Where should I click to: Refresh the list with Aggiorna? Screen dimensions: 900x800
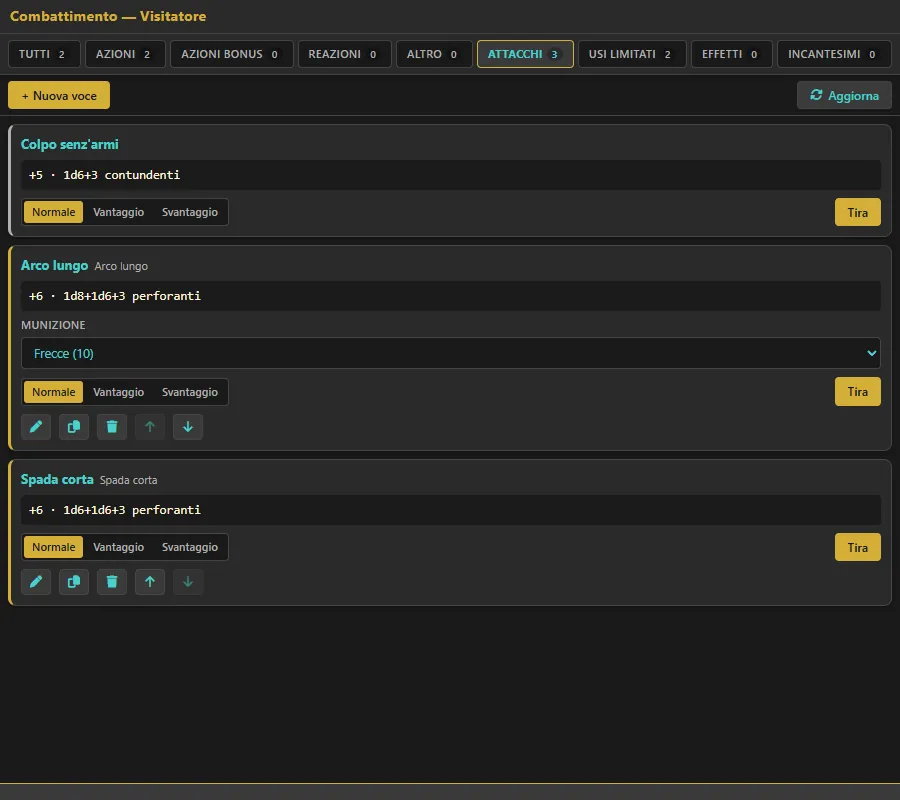[x=844, y=95]
